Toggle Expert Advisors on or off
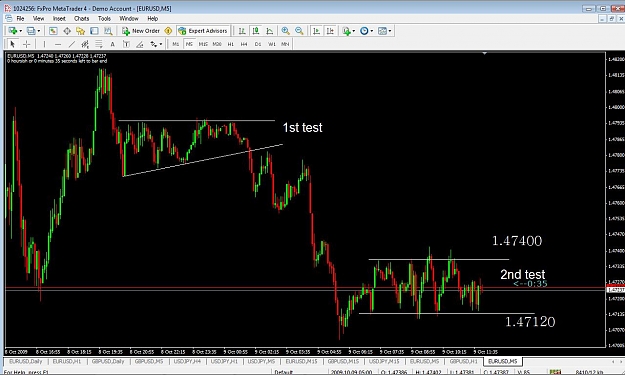This screenshot has height=375, width=625. 203,31
